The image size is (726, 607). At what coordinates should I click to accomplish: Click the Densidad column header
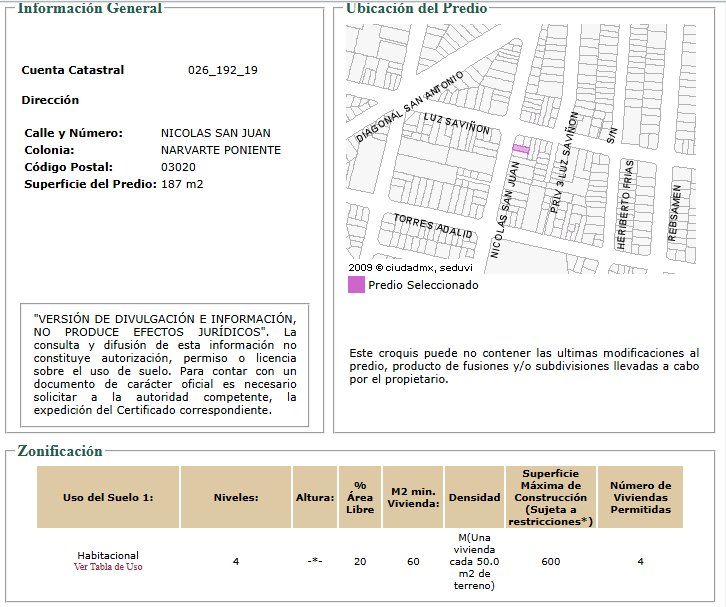474,497
